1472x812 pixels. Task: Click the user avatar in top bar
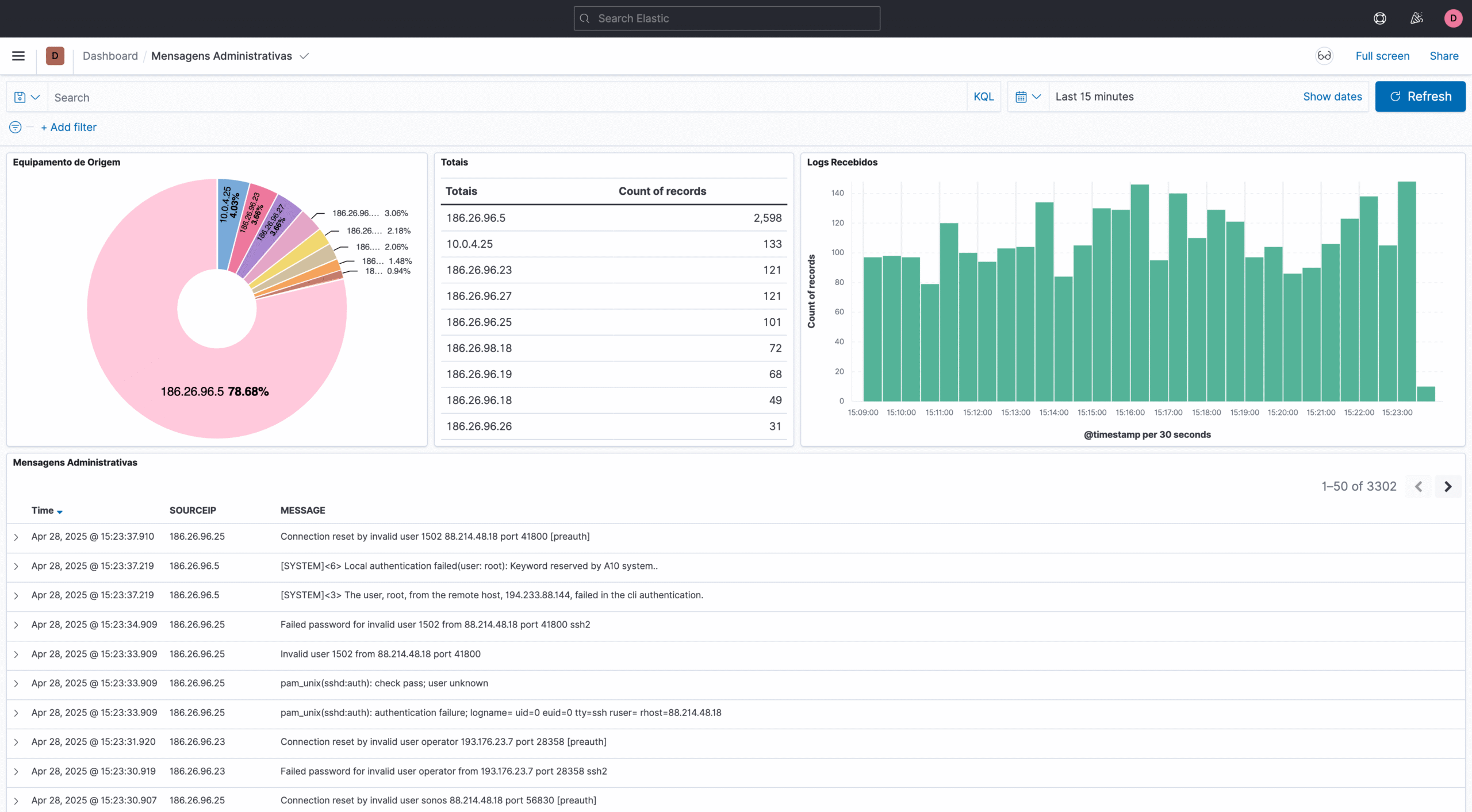click(1453, 18)
